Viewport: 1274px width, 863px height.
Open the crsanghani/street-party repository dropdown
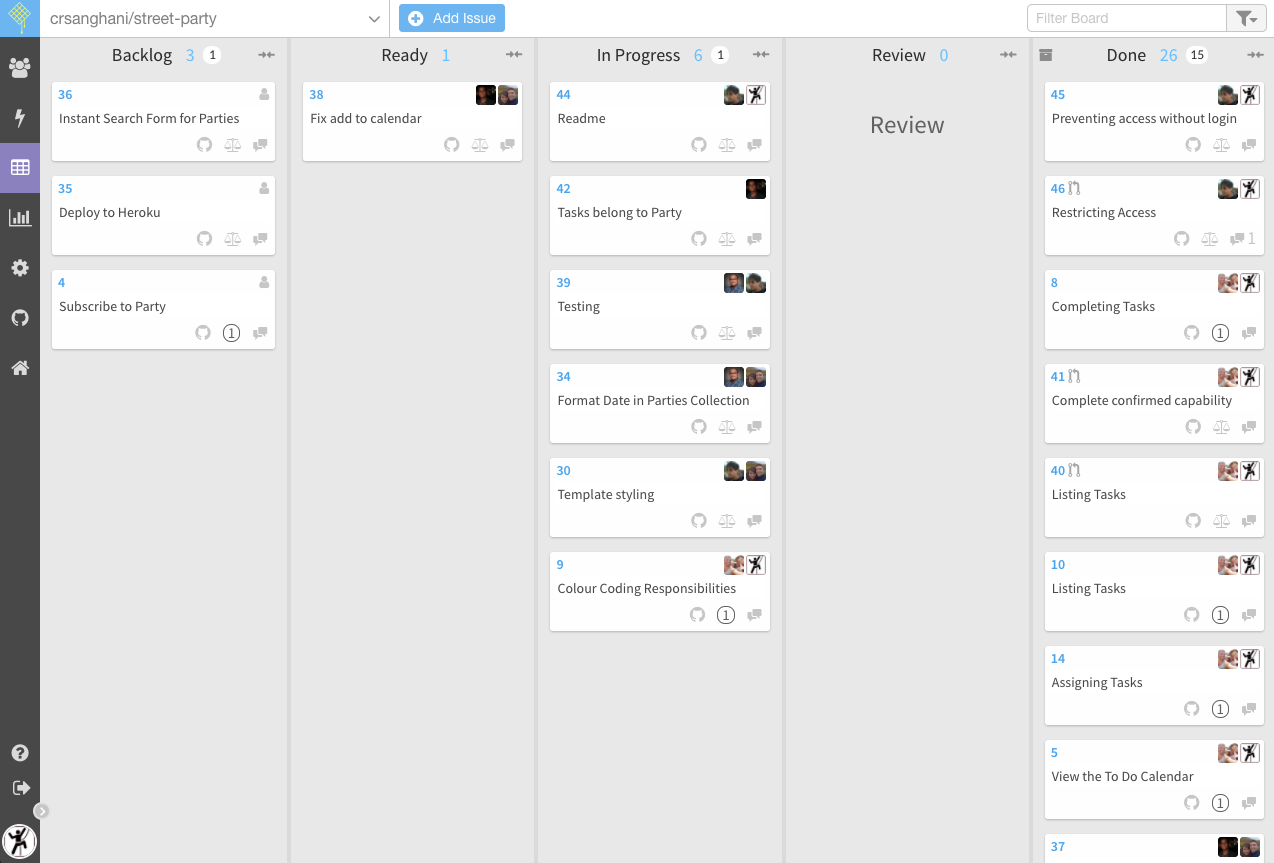click(x=214, y=19)
